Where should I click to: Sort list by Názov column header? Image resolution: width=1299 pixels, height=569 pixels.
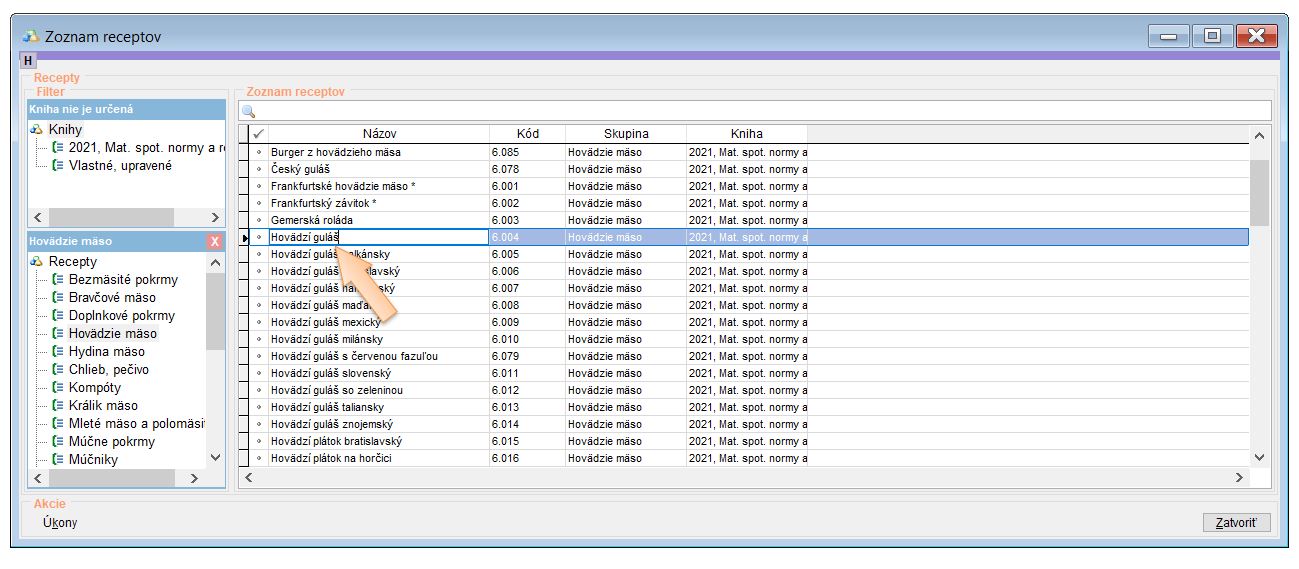pyautogui.click(x=379, y=134)
